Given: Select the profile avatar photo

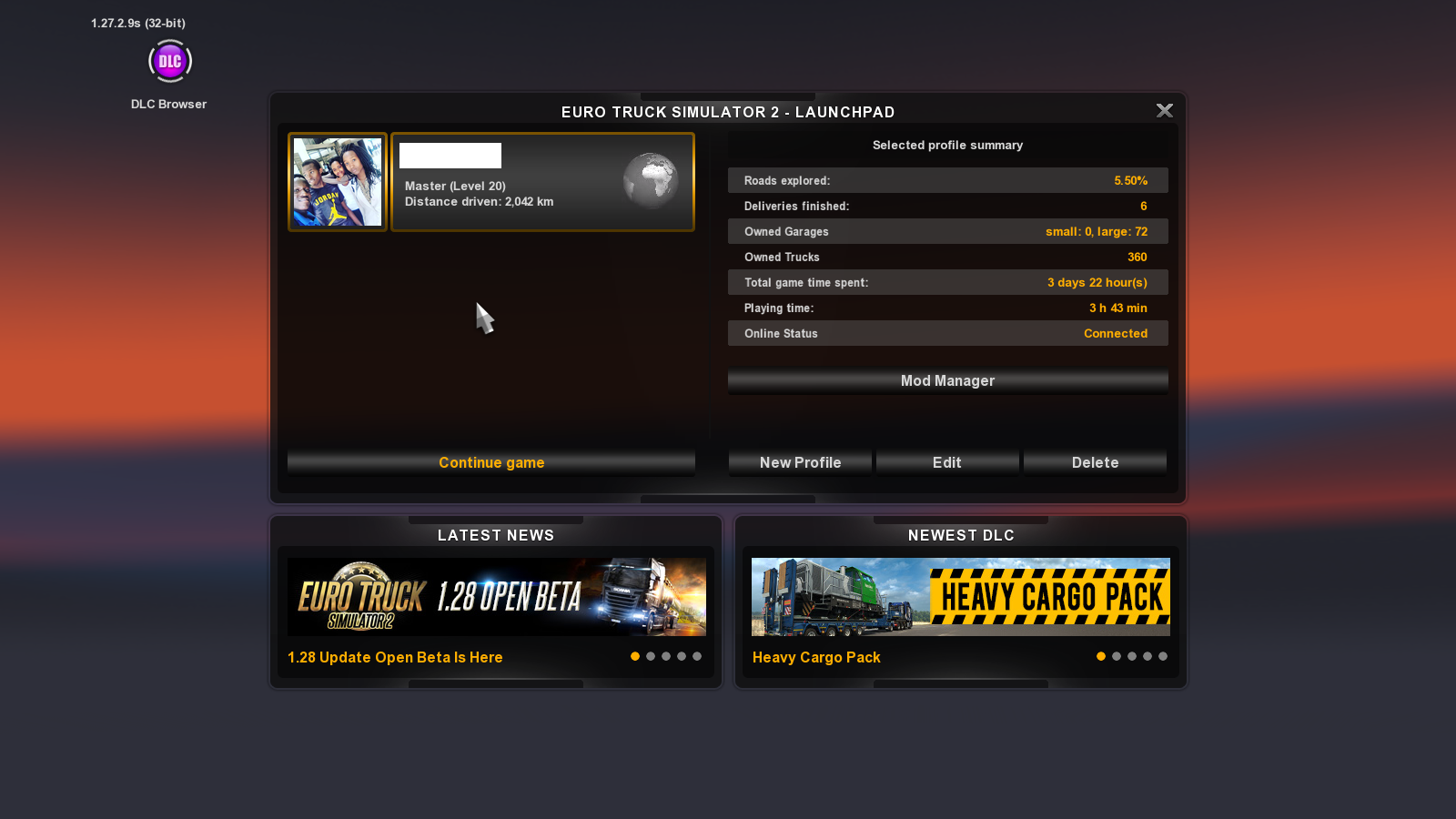Looking at the screenshot, I should (x=338, y=182).
